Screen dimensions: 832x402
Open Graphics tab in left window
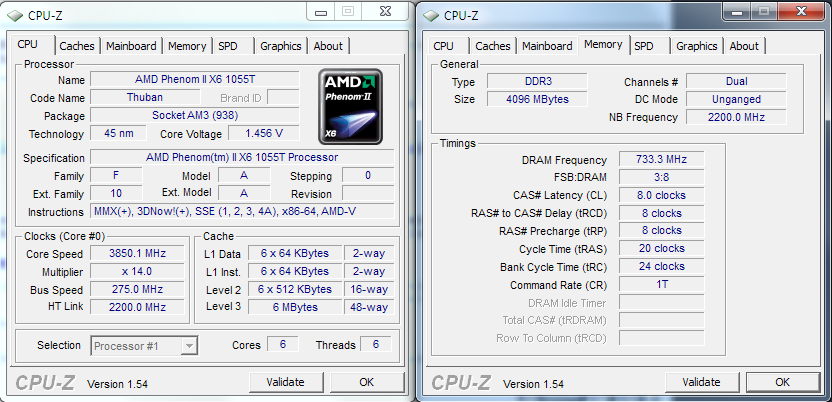click(x=281, y=46)
